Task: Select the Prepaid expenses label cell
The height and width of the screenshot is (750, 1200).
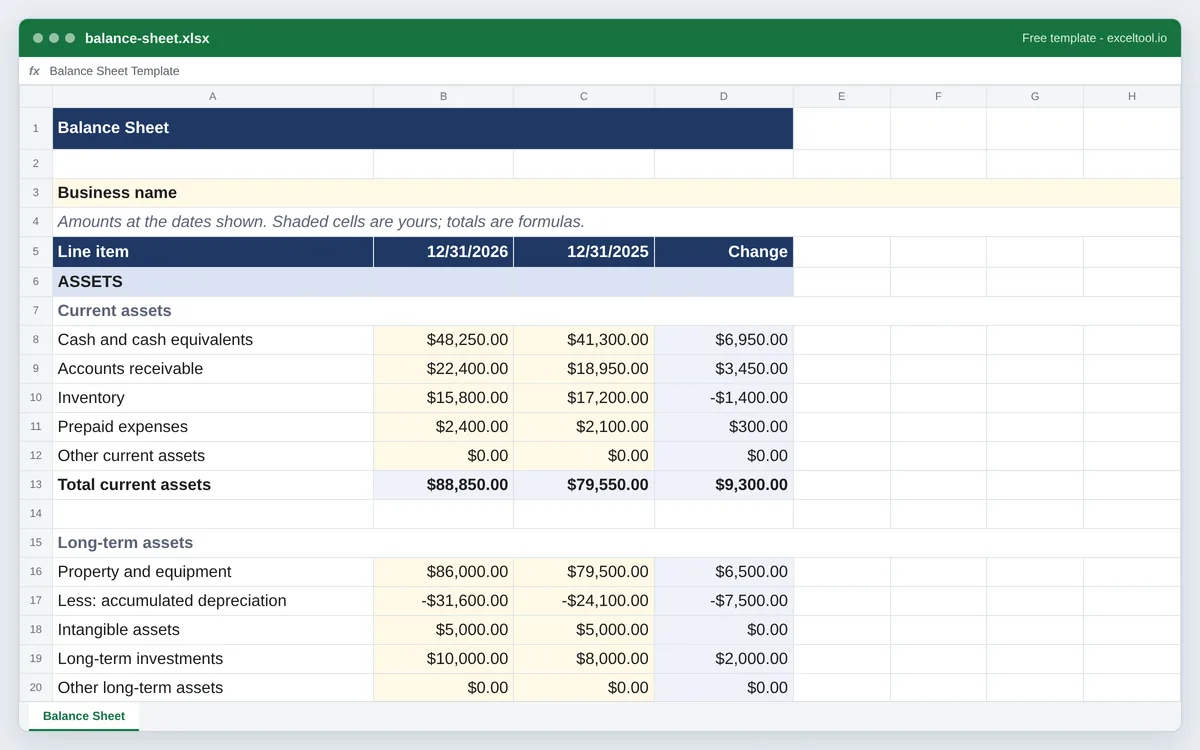Action: click(x=213, y=427)
